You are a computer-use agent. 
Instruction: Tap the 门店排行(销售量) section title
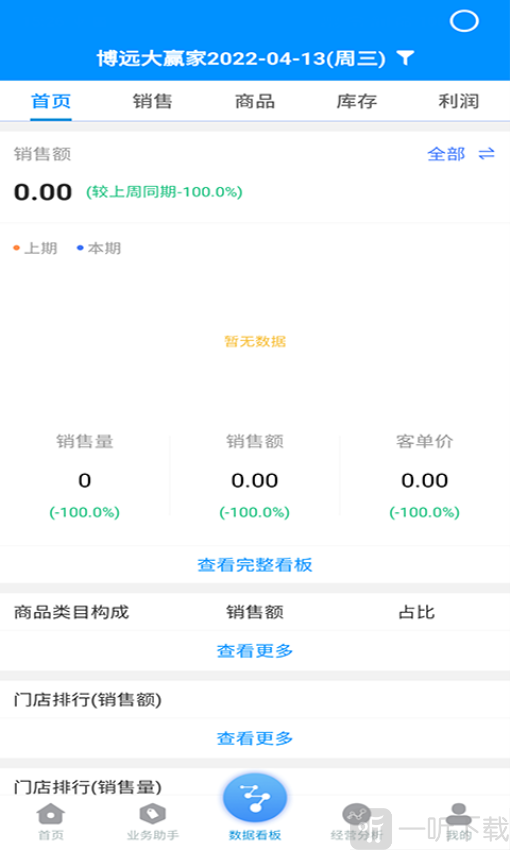tap(88, 787)
